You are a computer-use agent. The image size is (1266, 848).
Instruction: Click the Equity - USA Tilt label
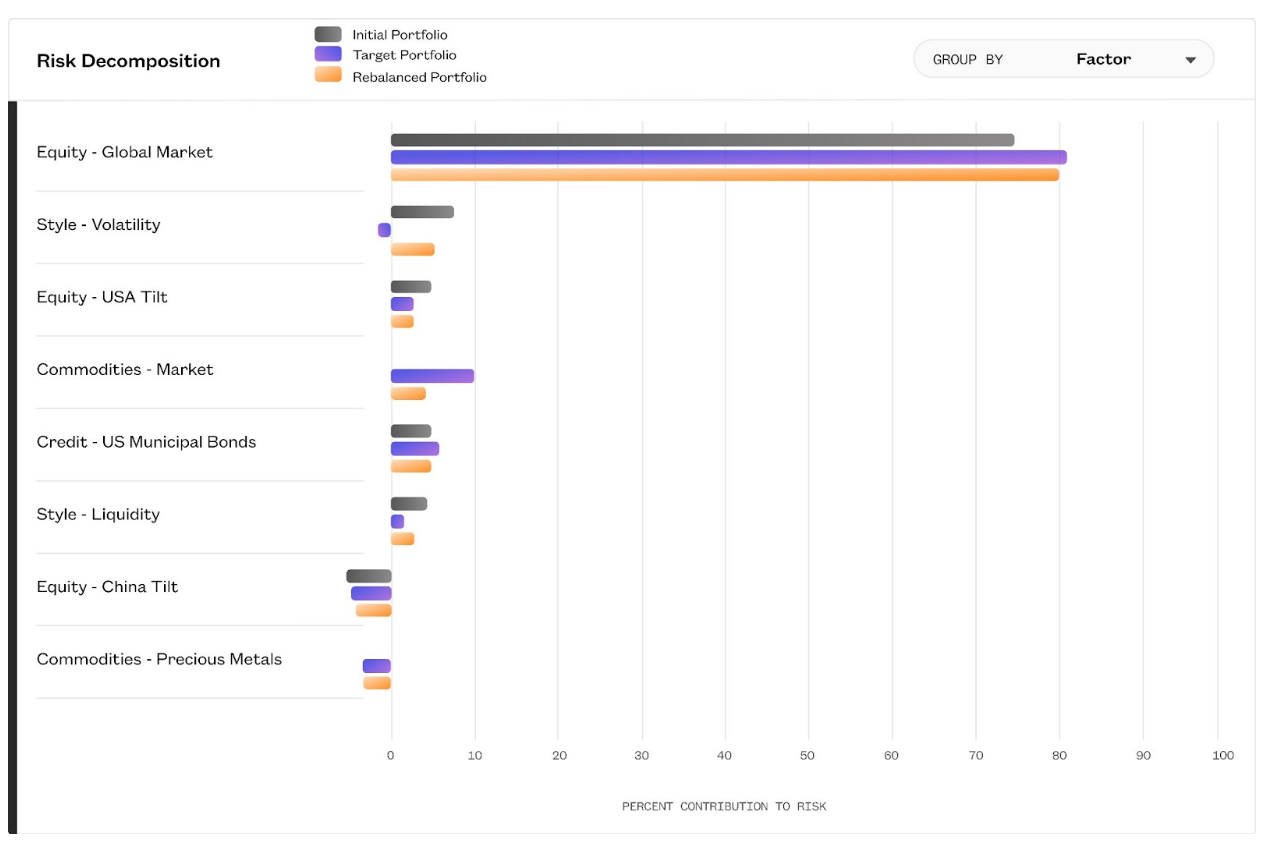tap(102, 297)
